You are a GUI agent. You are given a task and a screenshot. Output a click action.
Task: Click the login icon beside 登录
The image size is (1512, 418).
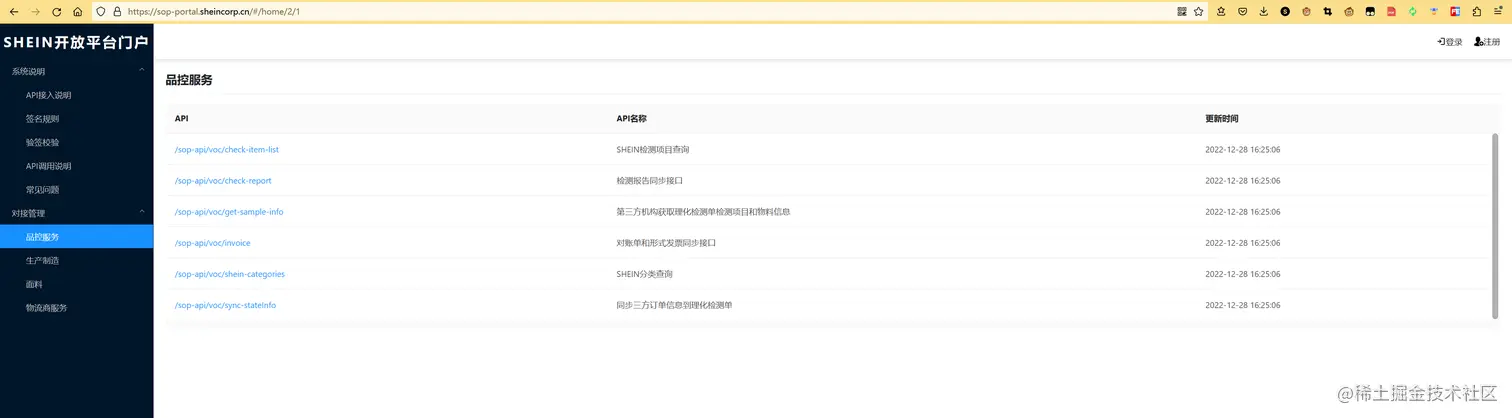1441,42
